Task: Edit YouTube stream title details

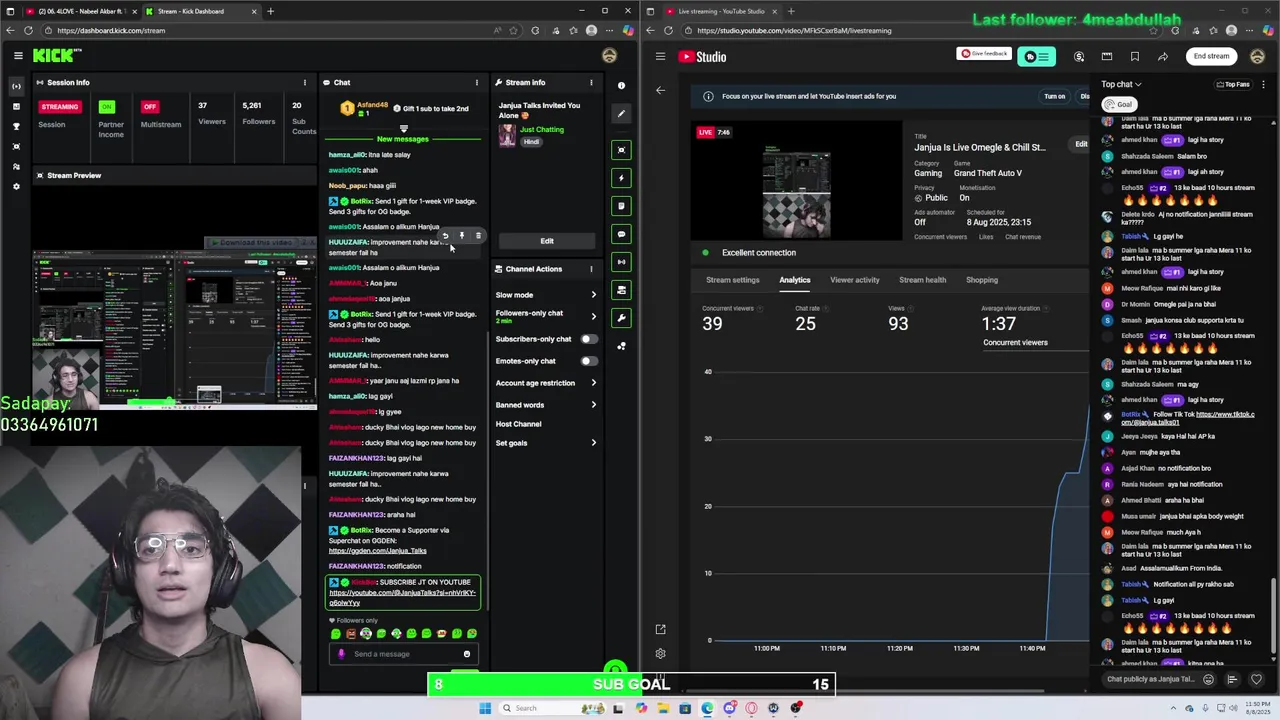Action: 1081,144
